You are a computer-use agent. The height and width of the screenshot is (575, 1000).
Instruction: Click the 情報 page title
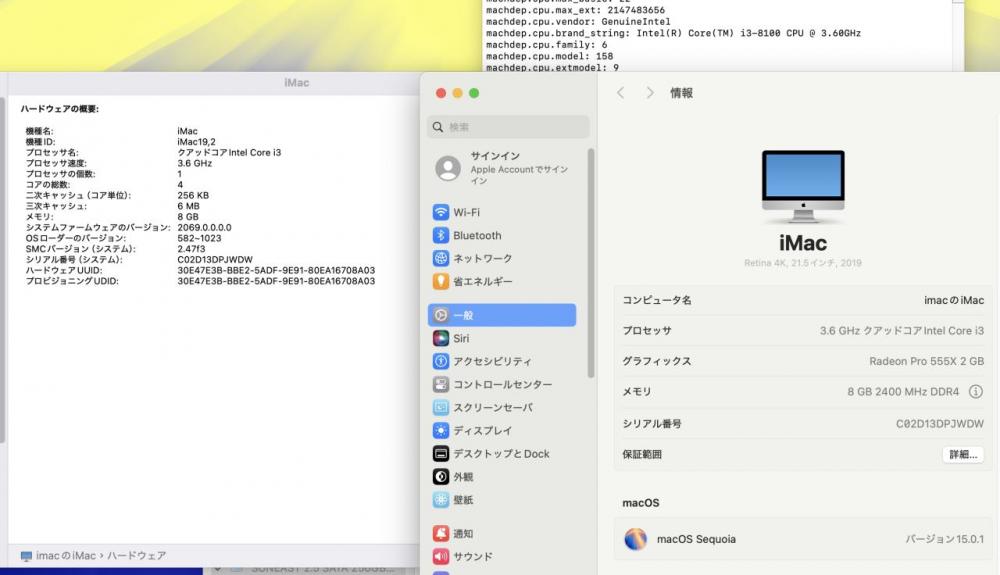coord(681,93)
